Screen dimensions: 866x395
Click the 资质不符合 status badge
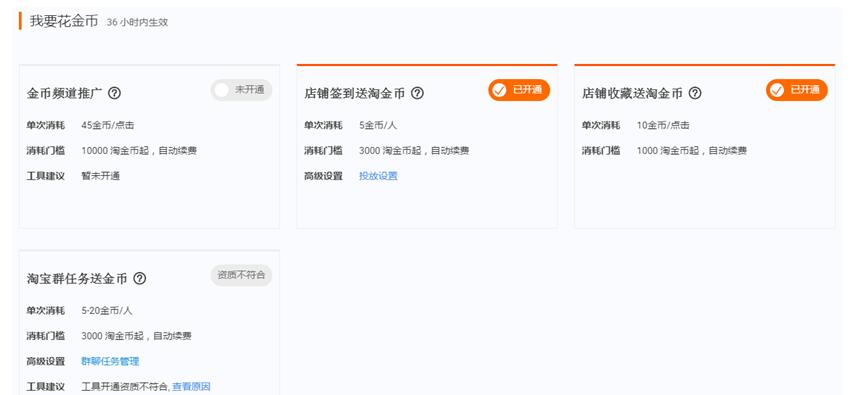[x=241, y=275]
